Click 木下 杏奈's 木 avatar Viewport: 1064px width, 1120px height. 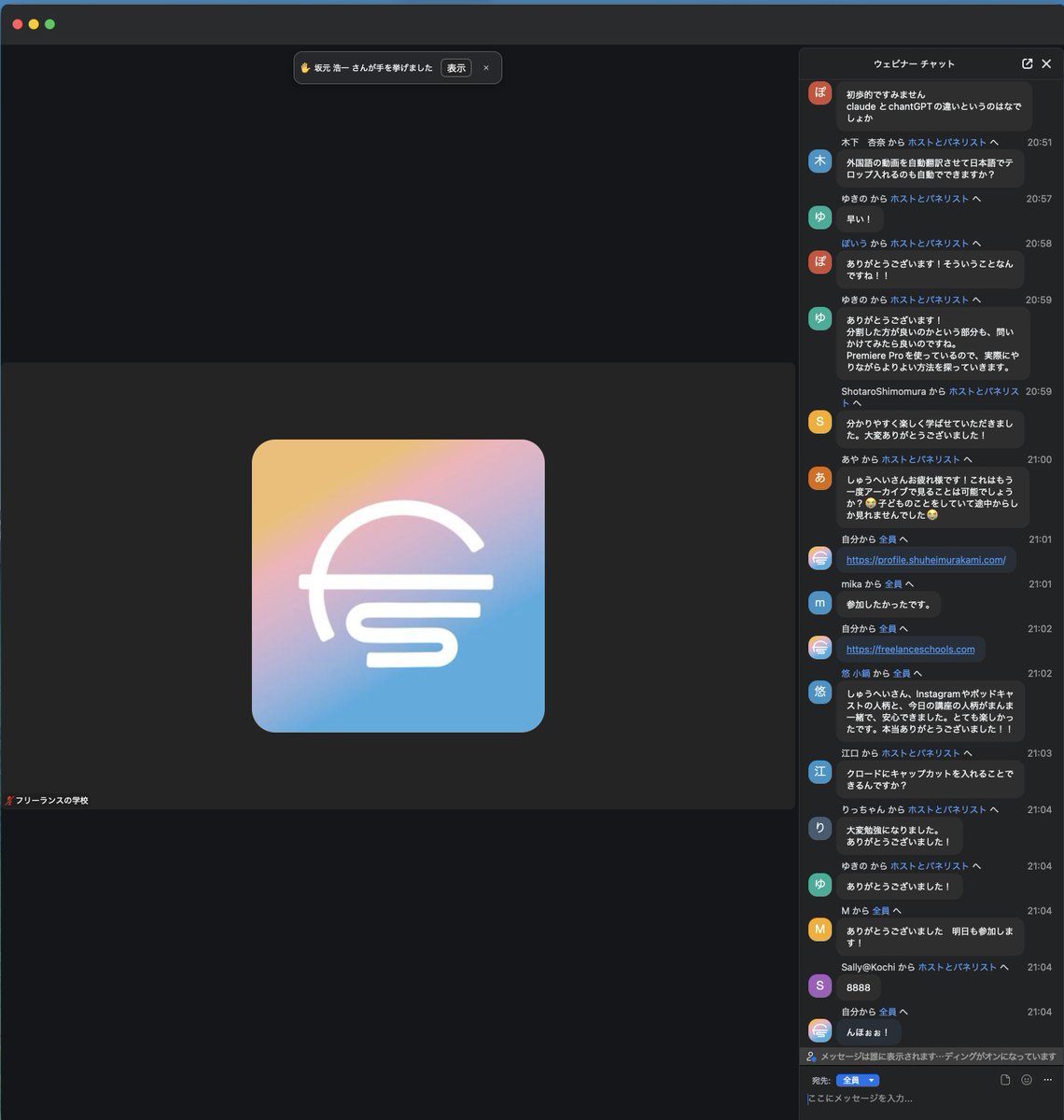pos(819,161)
